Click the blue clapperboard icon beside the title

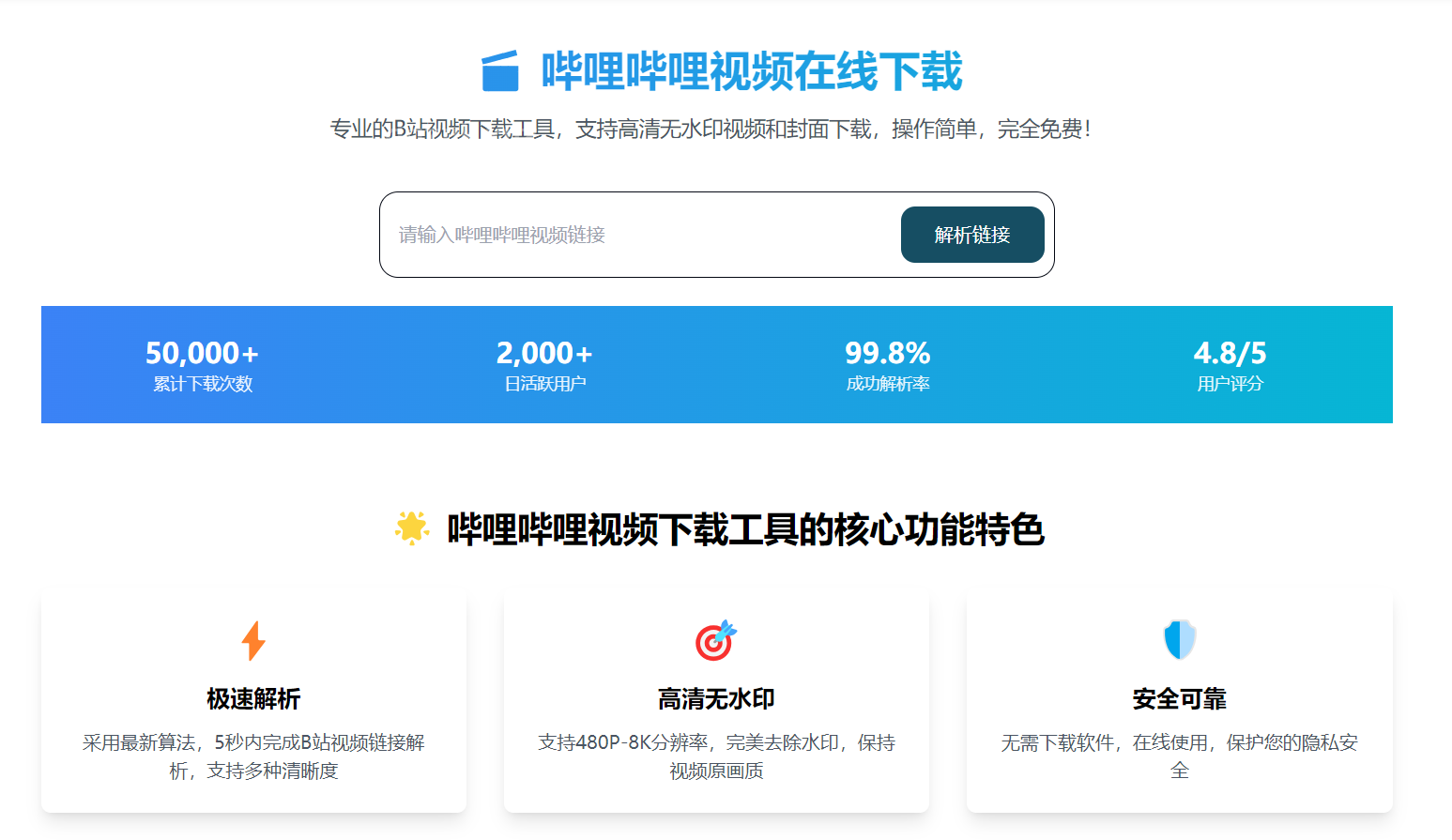click(x=500, y=71)
